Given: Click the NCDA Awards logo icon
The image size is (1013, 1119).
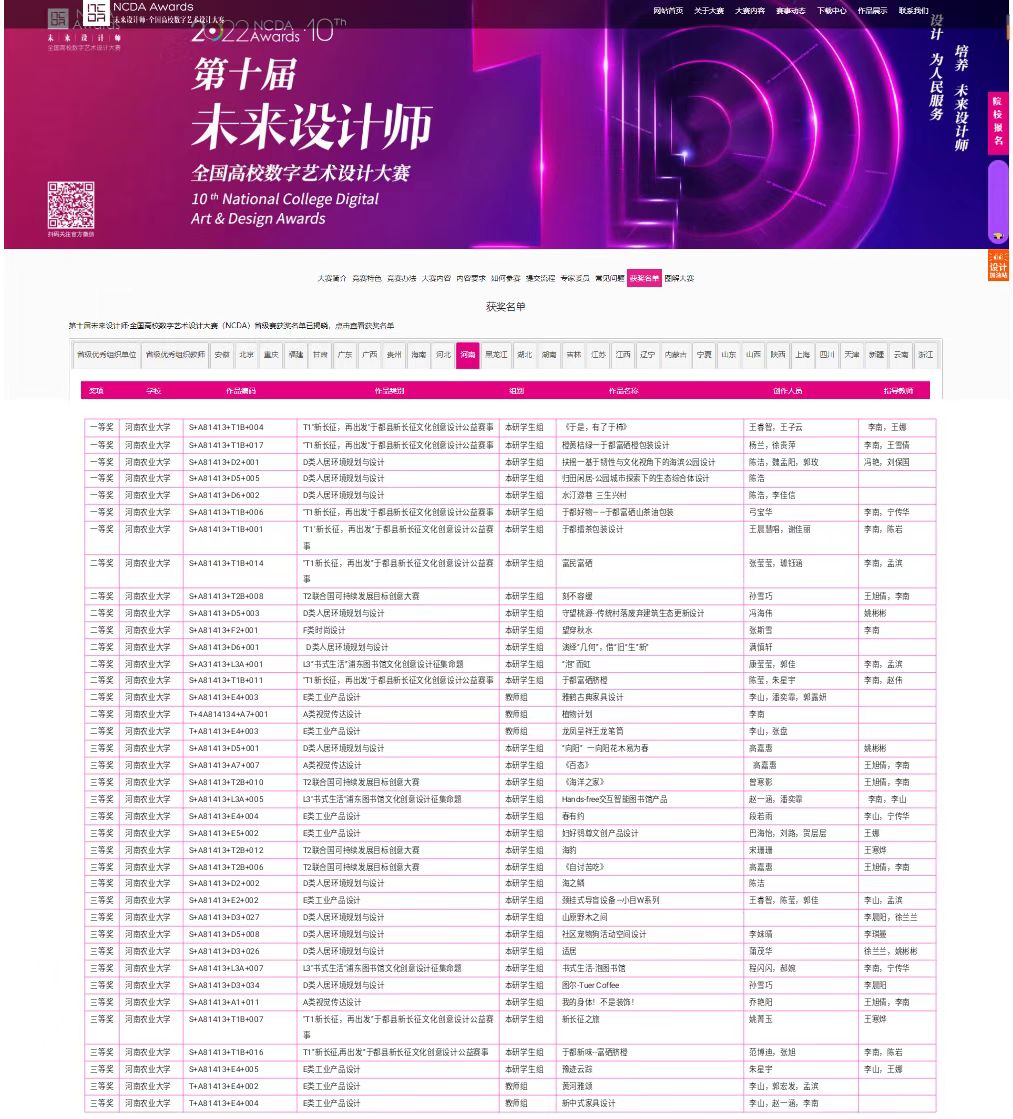Looking at the screenshot, I should click(94, 13).
